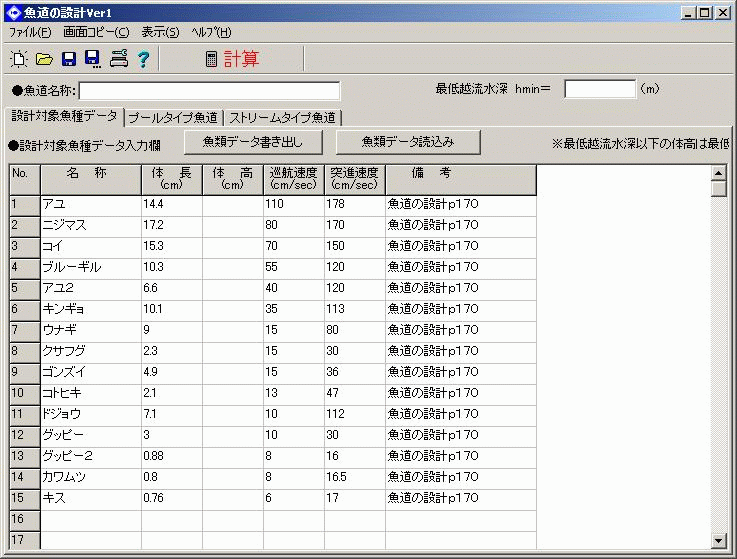Click the Save As floppy icon
Image resolution: width=737 pixels, height=559 pixels.
pos(93,59)
